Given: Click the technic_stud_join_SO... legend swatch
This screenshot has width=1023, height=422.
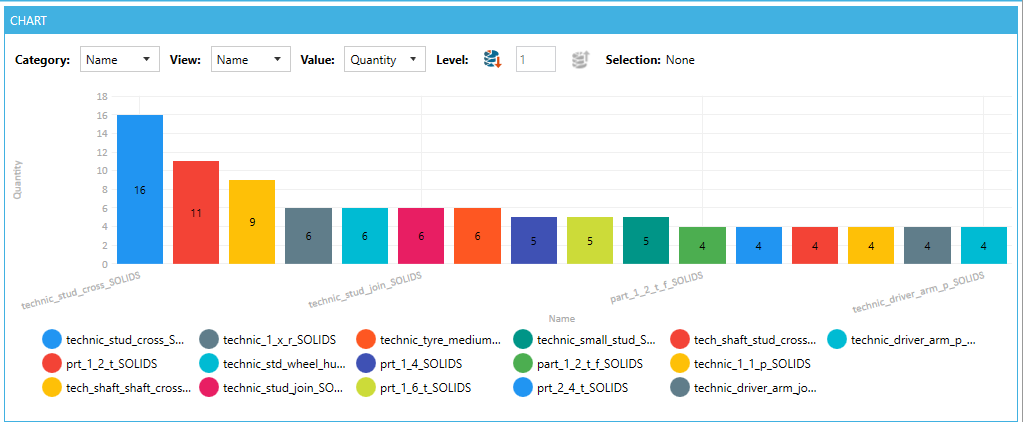Looking at the screenshot, I should click(x=209, y=388).
